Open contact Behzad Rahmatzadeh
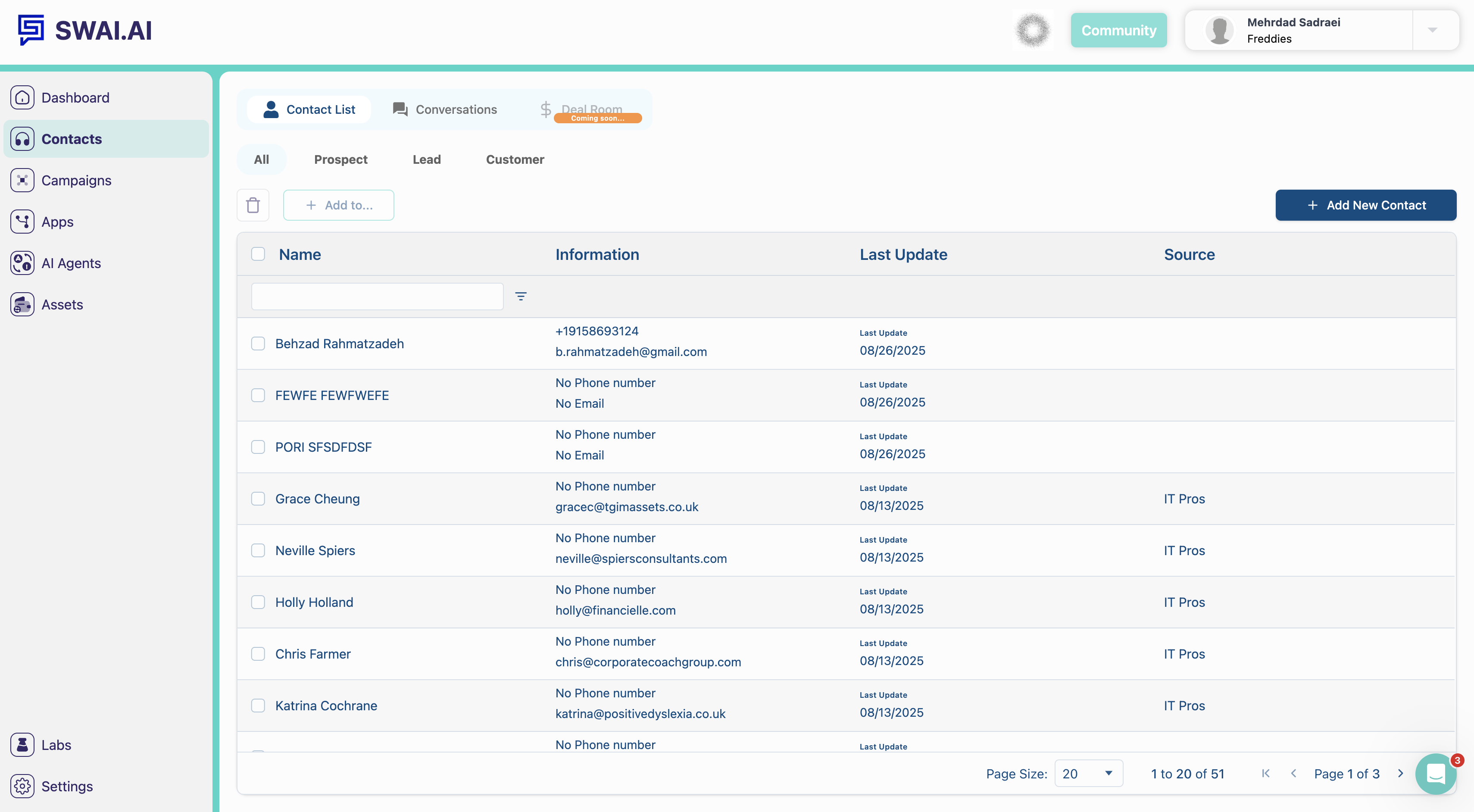The image size is (1474, 812). (339, 344)
